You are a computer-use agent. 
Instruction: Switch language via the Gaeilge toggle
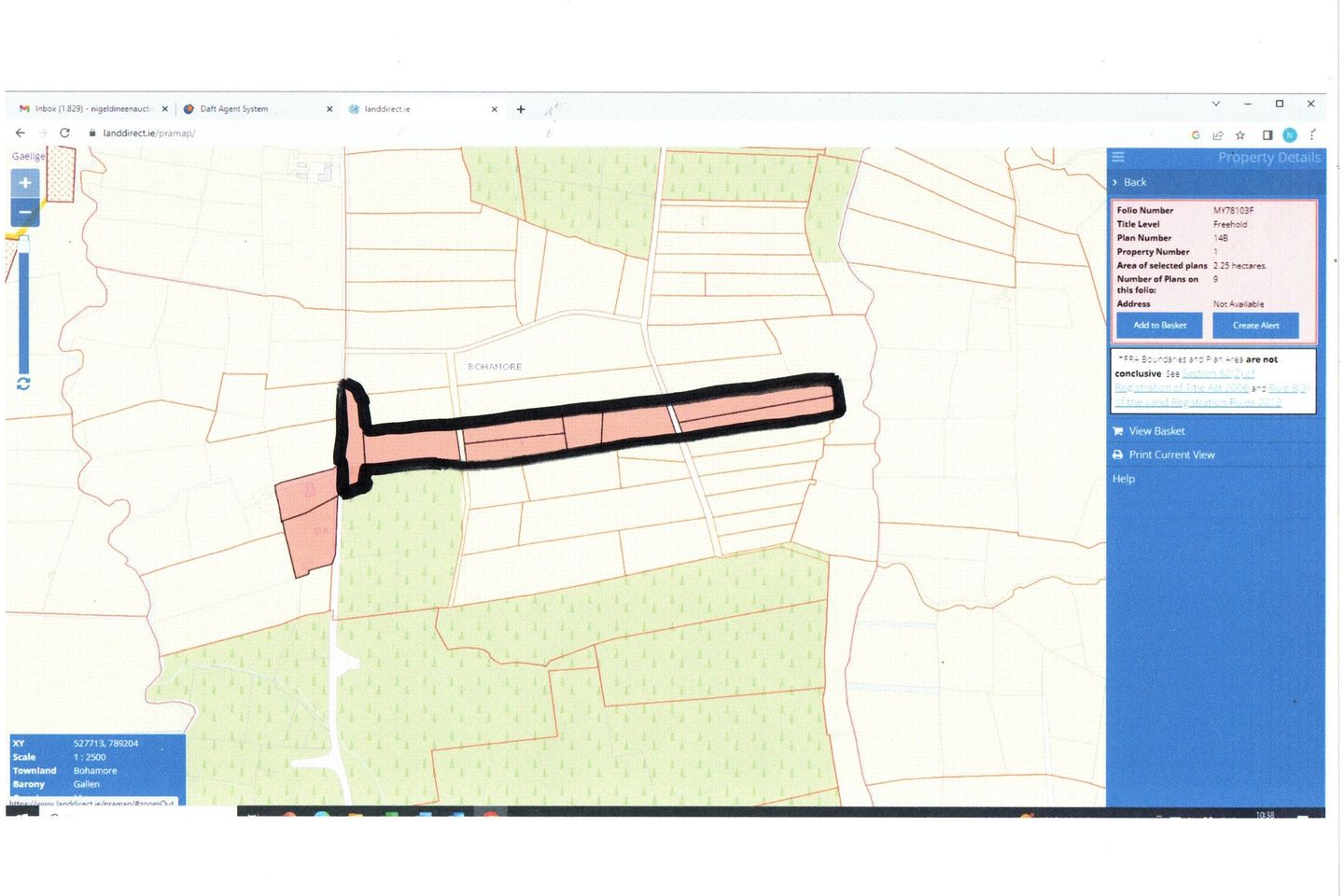pyautogui.click(x=28, y=156)
